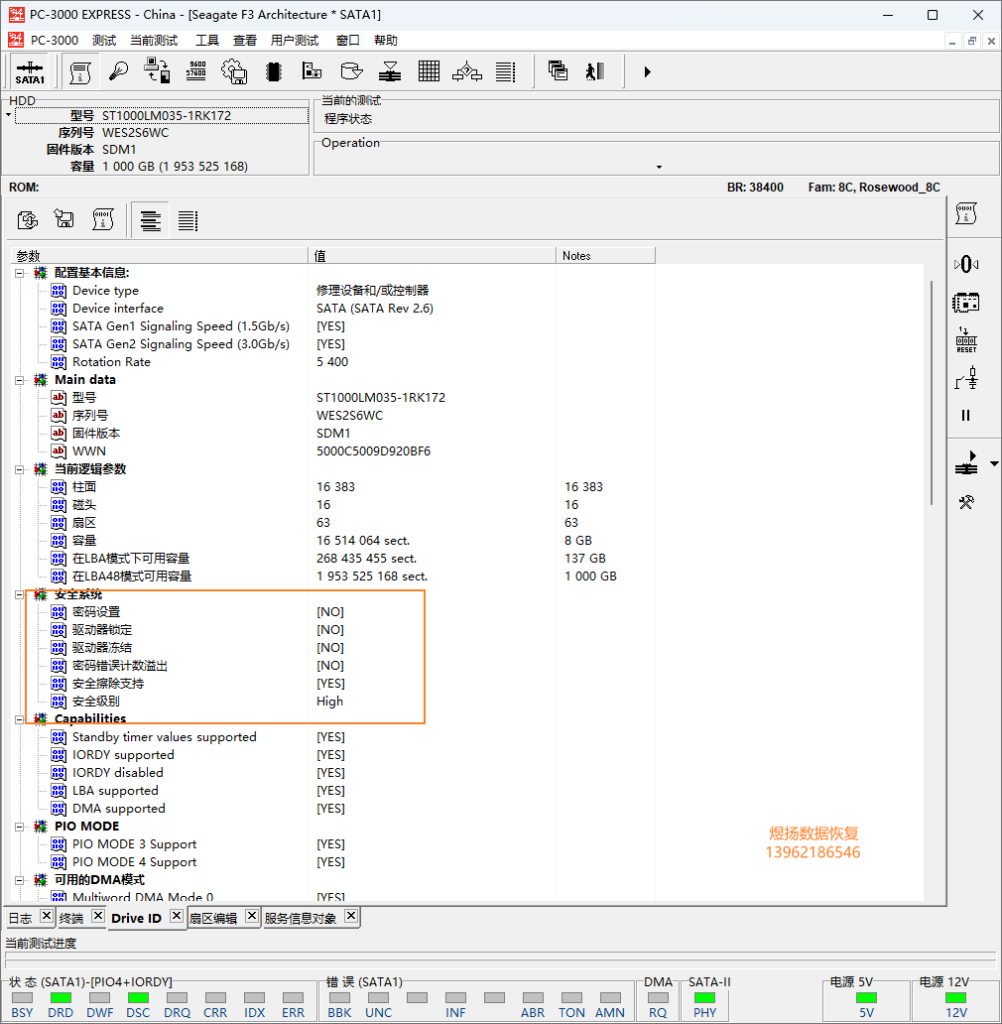
Task: Click the stacked windows toolbar icon
Action: coord(557,71)
